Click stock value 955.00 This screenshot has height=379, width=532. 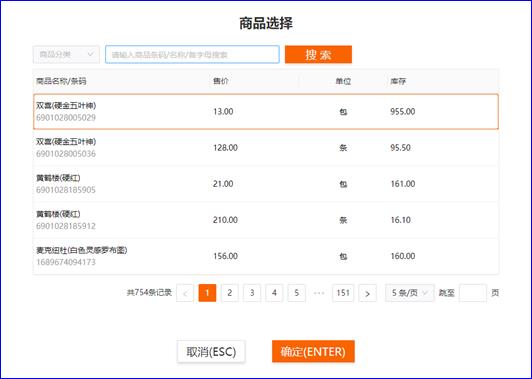403,112
